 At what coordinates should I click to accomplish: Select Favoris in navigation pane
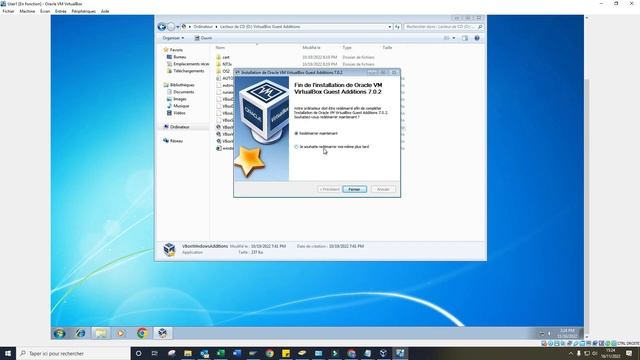pos(173,50)
